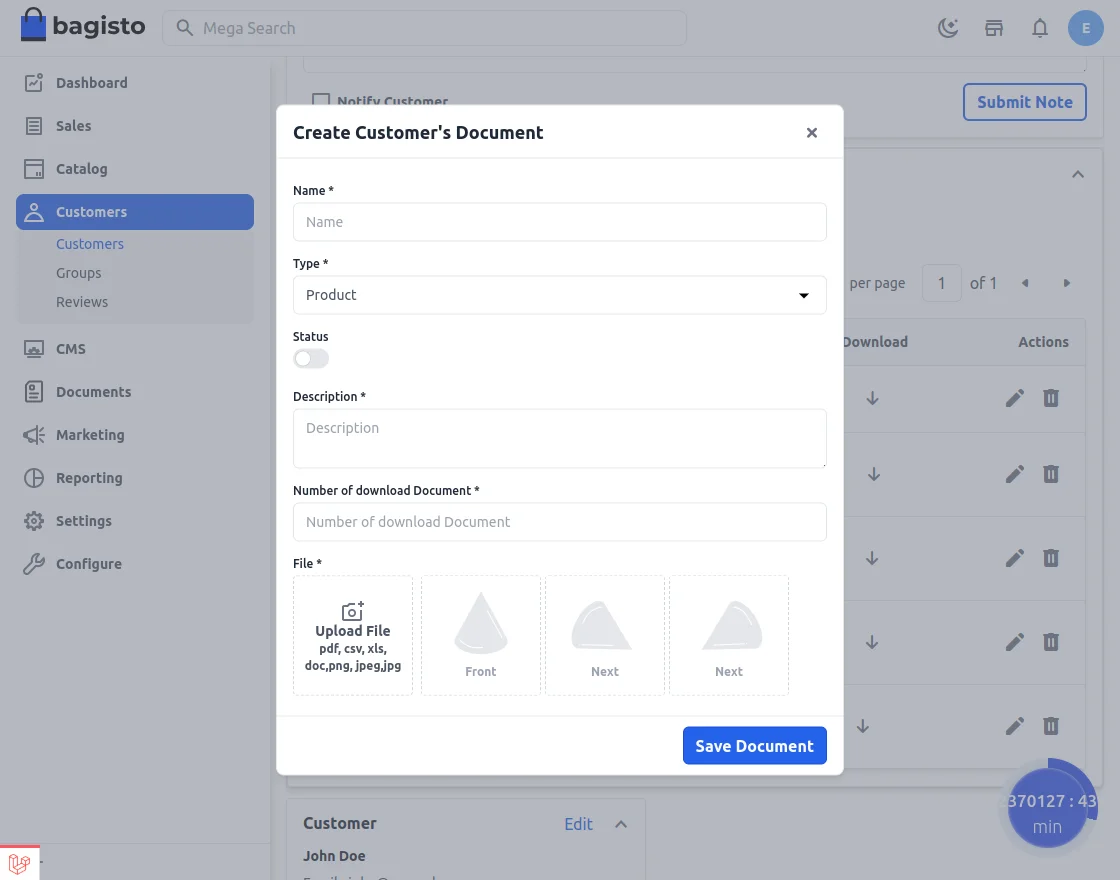The width and height of the screenshot is (1120, 880).
Task: Delete the first document row
Action: (x=1051, y=398)
